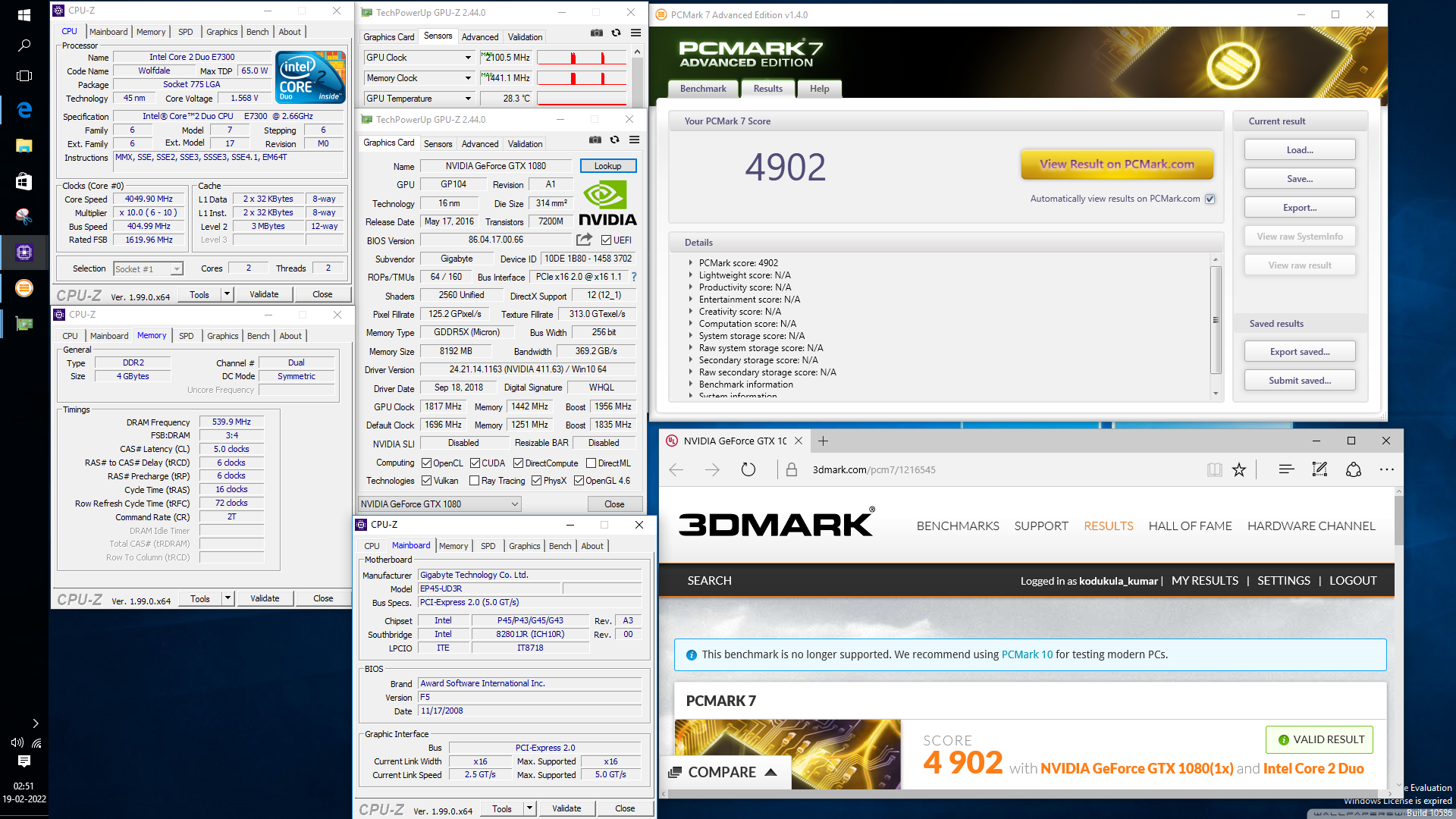Image resolution: width=1456 pixels, height=819 pixels.
Task: Reload the 3DMark page in Edge
Action: [748, 469]
